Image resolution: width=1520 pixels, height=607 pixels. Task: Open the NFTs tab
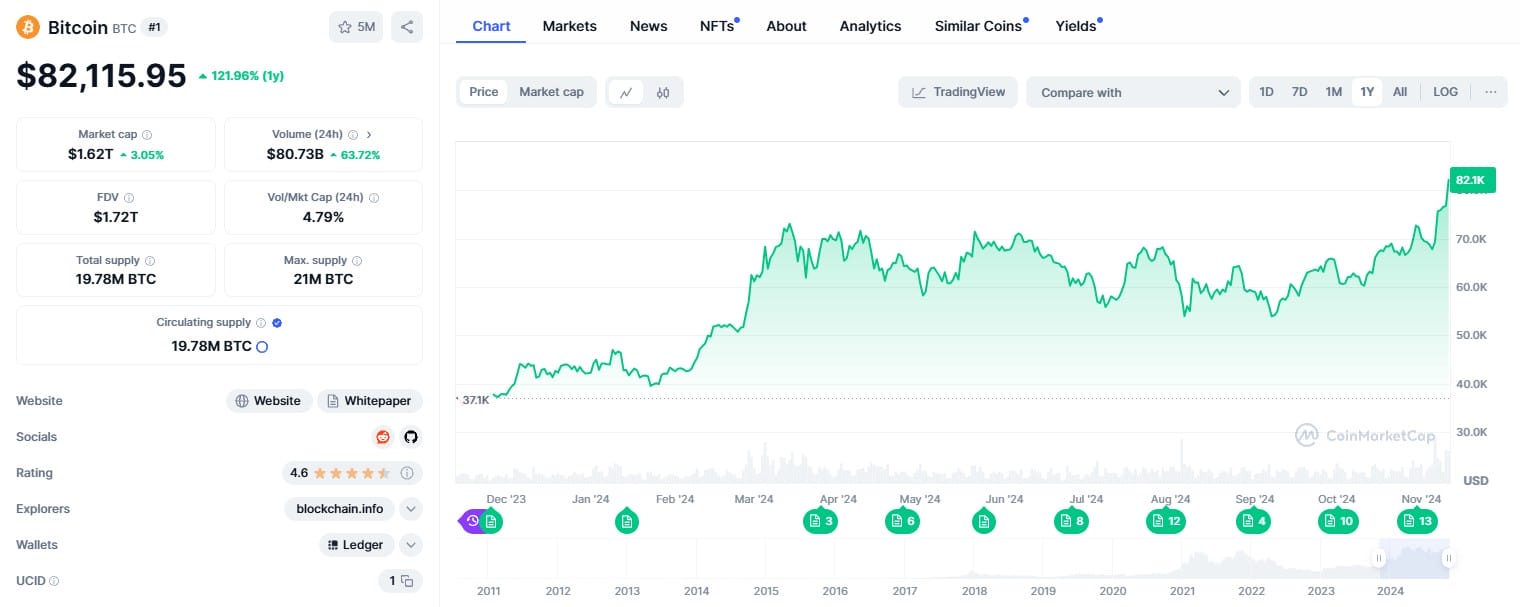click(718, 26)
